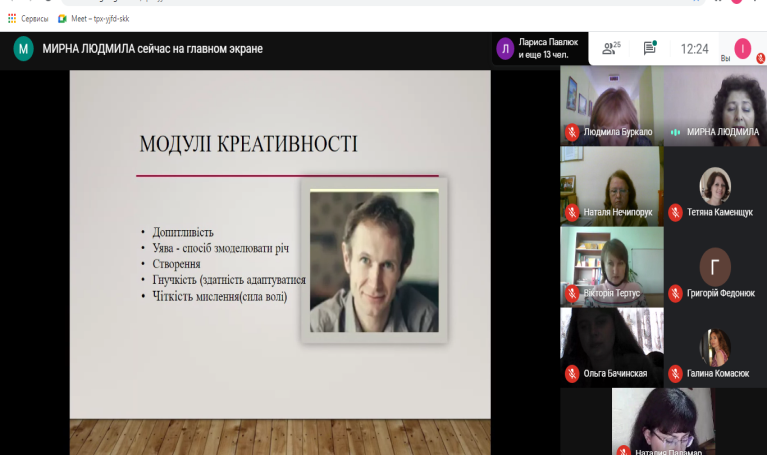Viewport: 767px width, 455px height.
Task: Click muted mic icon of Вікторія Тертус
Action: [x=572, y=293]
